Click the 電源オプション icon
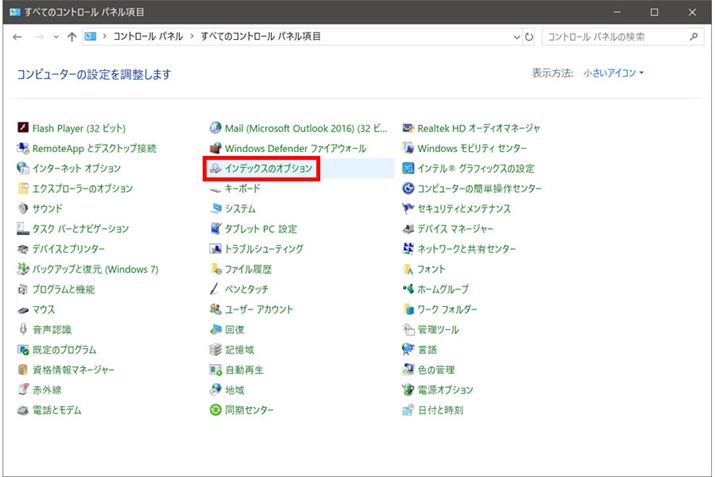This screenshot has width=715, height=477. (x=408, y=390)
